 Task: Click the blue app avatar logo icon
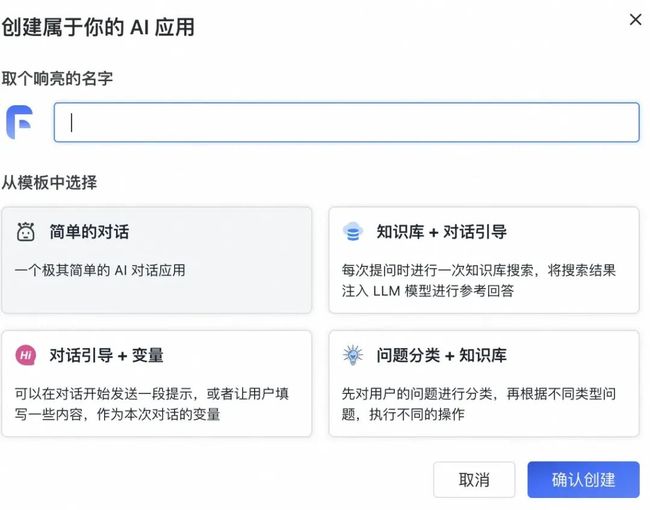click(x=19, y=122)
